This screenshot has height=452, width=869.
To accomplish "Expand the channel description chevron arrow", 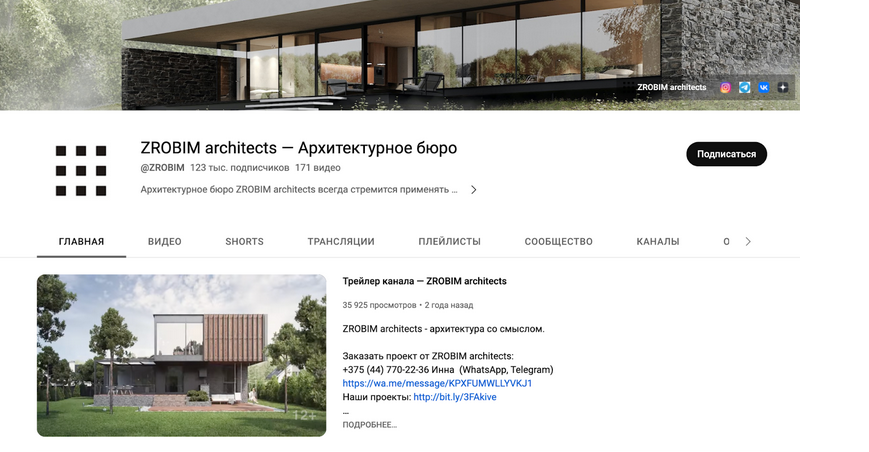I will 473,189.
